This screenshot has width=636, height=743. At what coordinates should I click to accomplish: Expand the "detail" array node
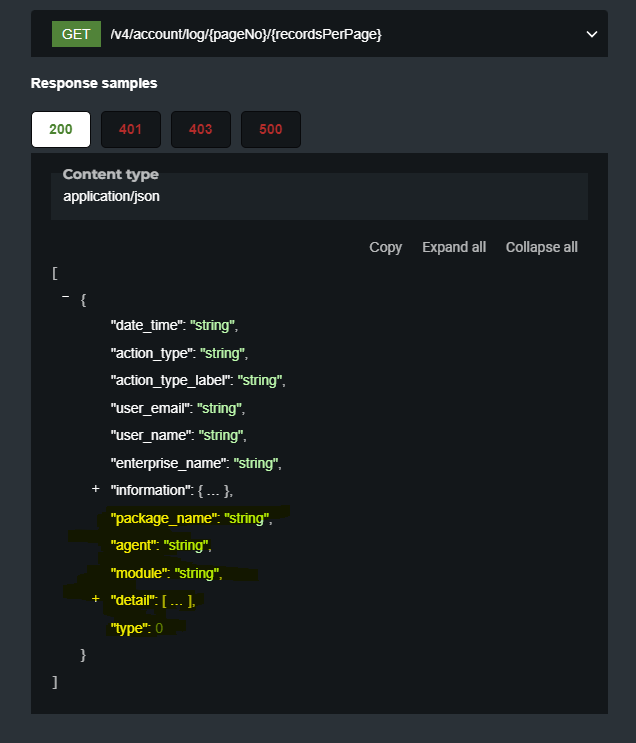pyautogui.click(x=96, y=599)
